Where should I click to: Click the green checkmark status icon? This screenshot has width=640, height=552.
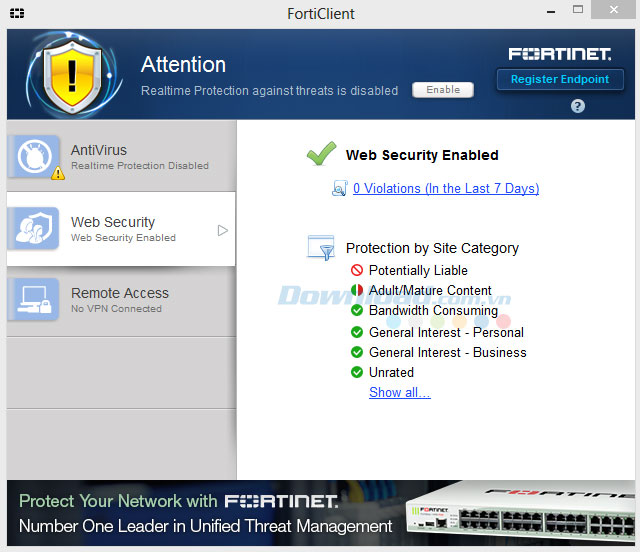tap(322, 154)
